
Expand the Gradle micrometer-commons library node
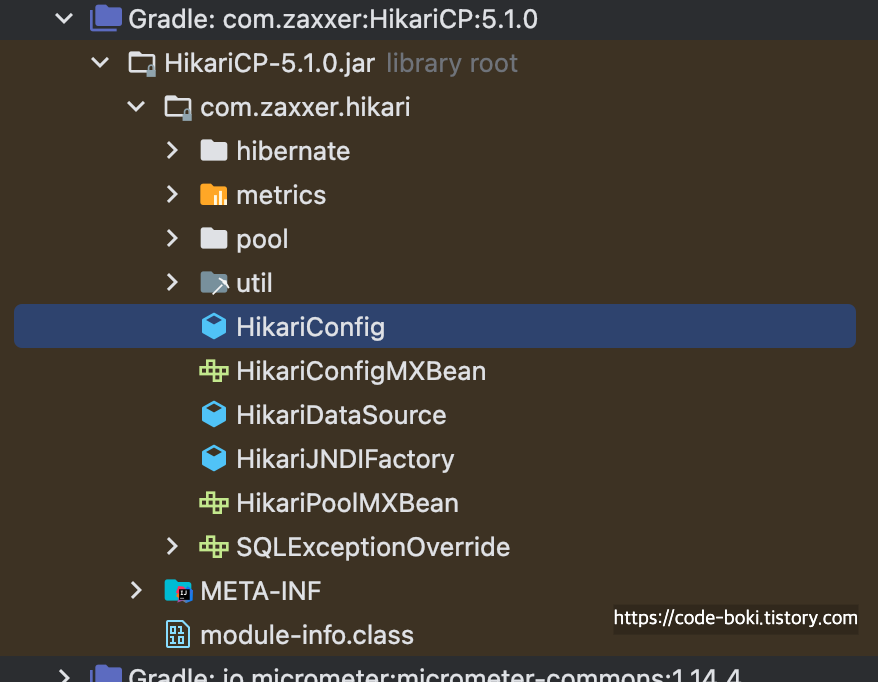click(x=65, y=675)
